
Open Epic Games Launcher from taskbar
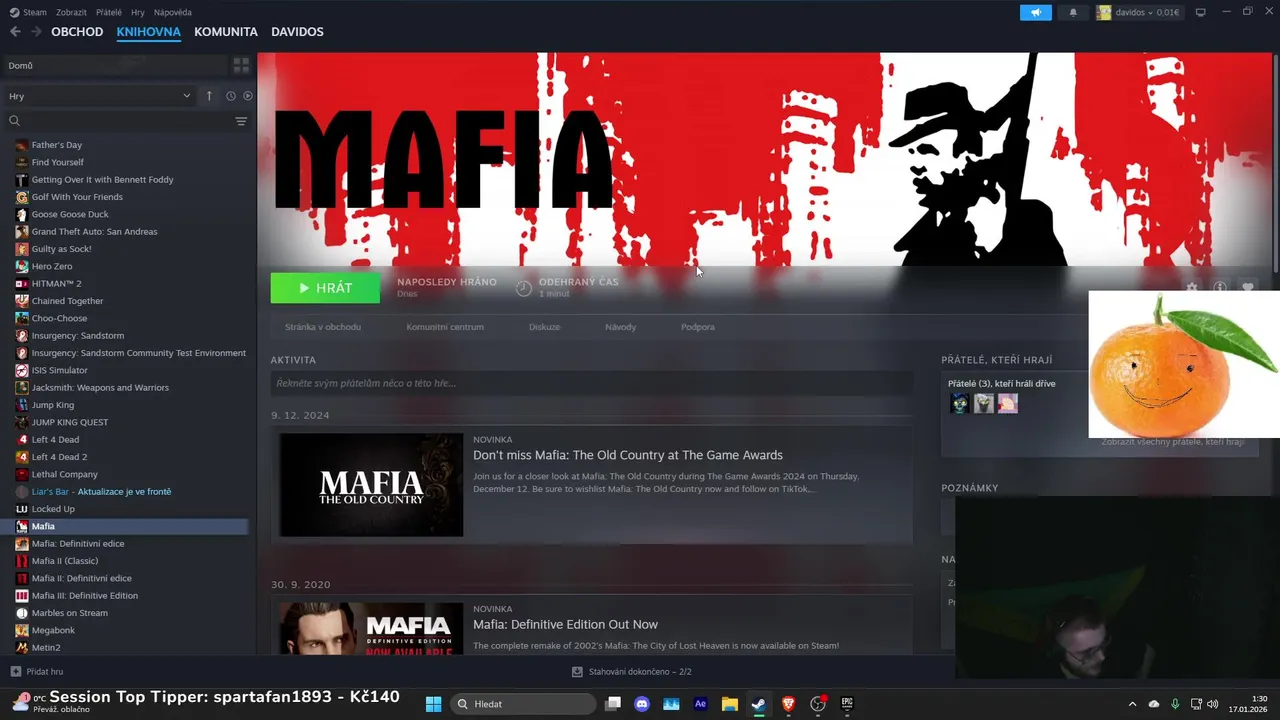[x=847, y=704]
